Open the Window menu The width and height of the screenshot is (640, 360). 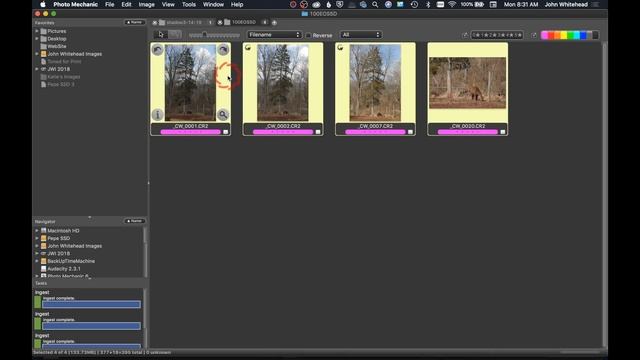coord(213,4)
